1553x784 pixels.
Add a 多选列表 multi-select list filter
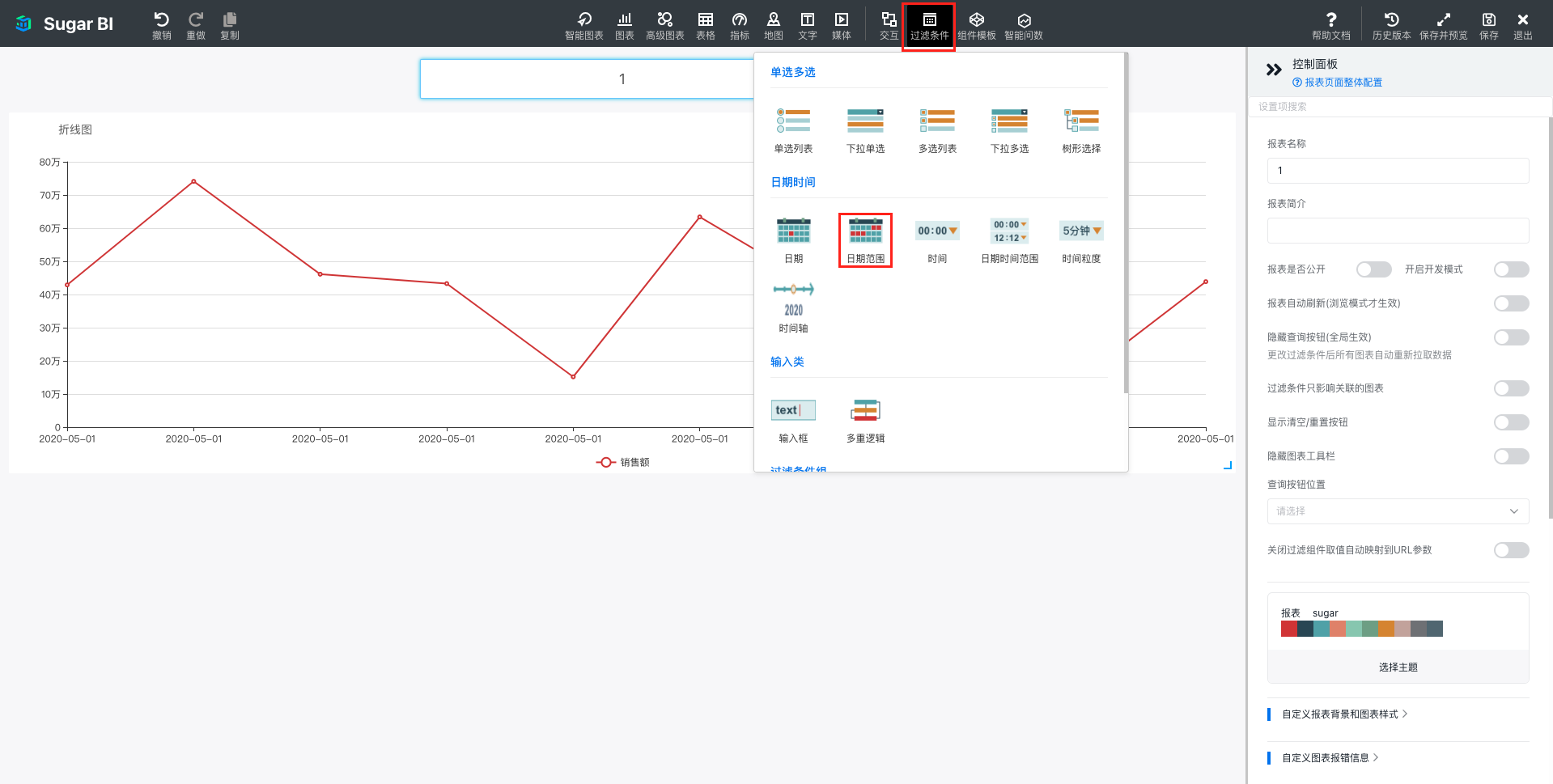(x=937, y=129)
